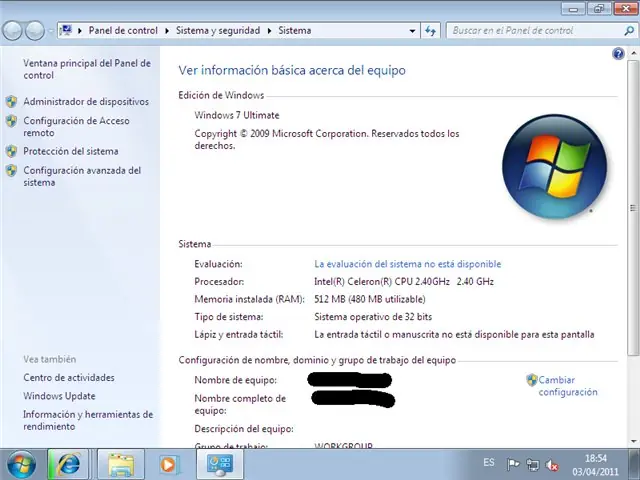Image resolution: width=640 pixels, height=480 pixels.
Task: Click shield icon next to Cambiar configuración
Action: 531,380
